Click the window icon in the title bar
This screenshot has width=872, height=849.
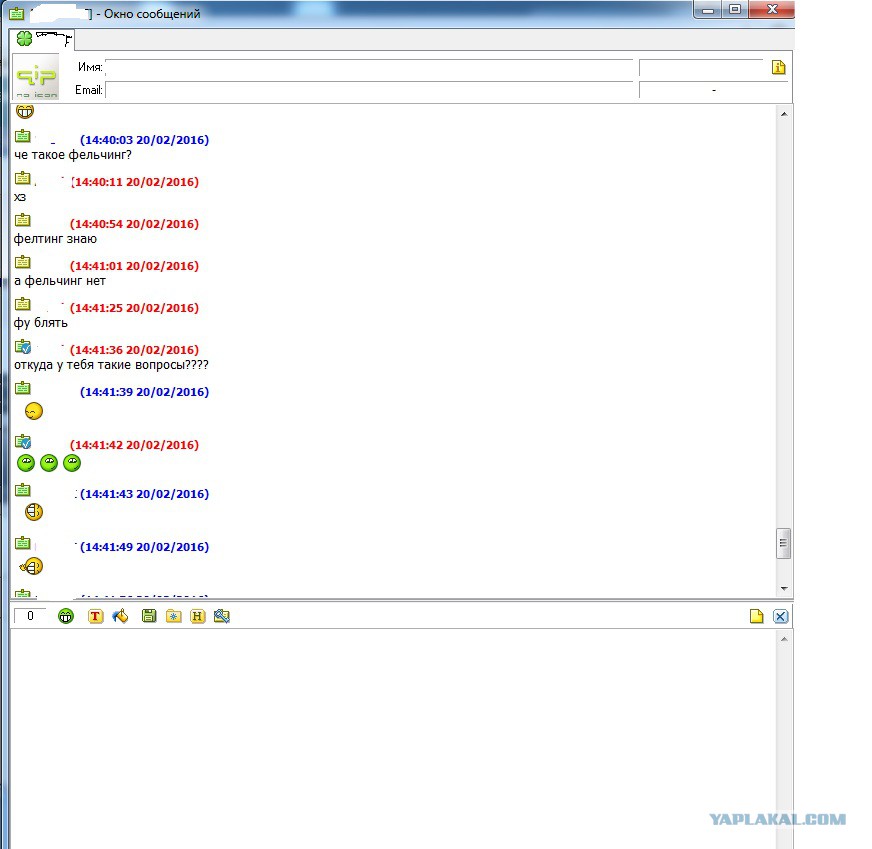click(17, 13)
